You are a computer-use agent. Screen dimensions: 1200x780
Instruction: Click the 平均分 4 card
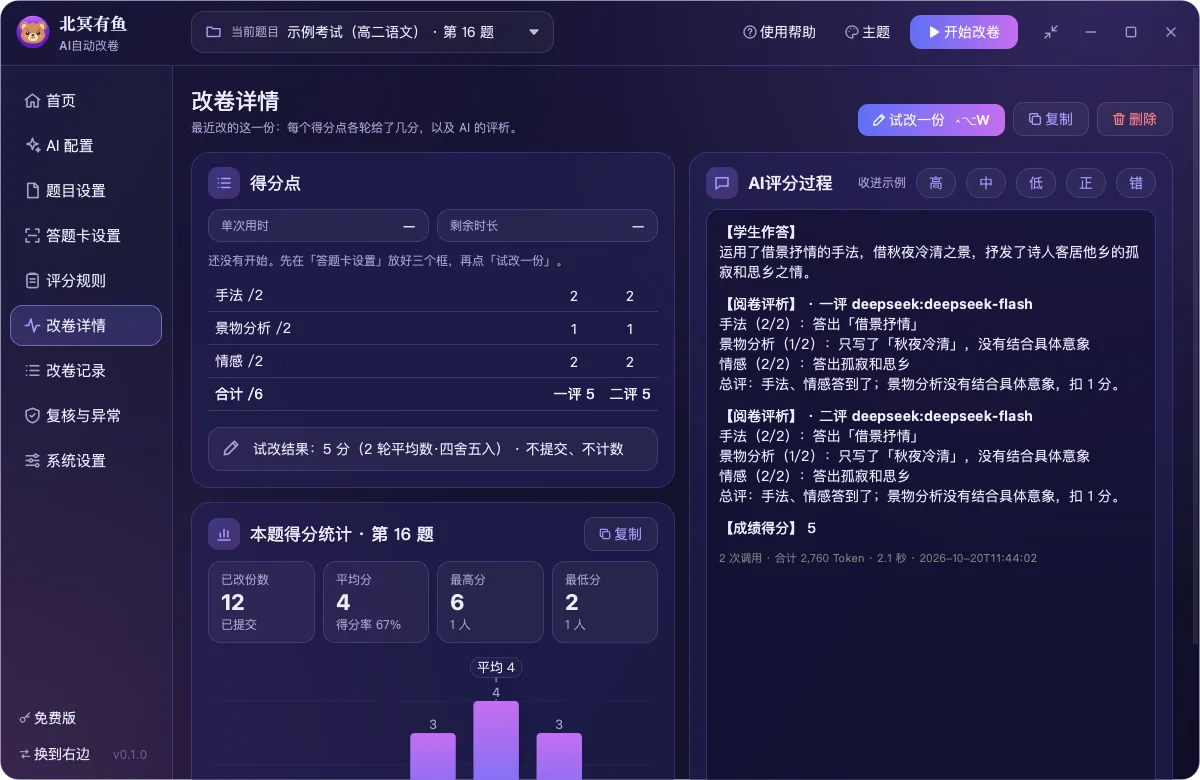pyautogui.click(x=376, y=602)
